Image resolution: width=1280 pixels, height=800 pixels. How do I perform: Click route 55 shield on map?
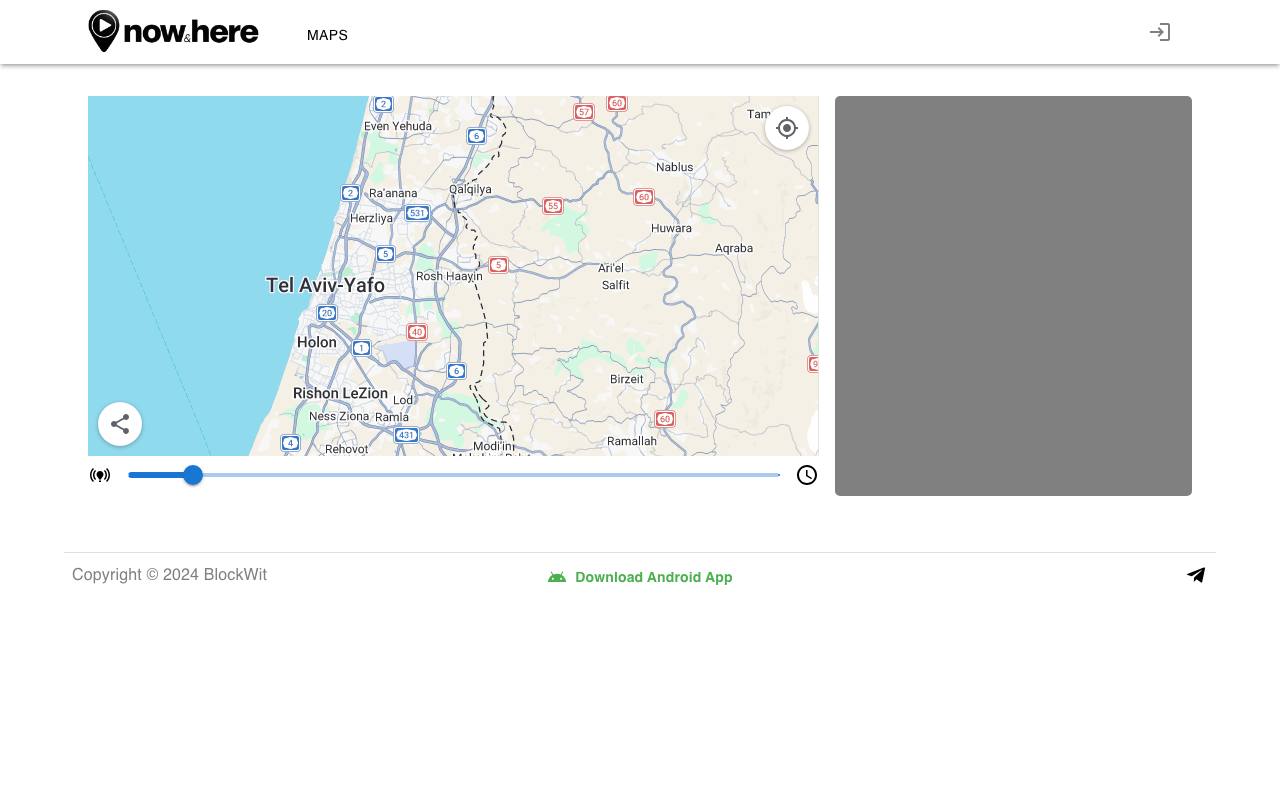tap(553, 206)
